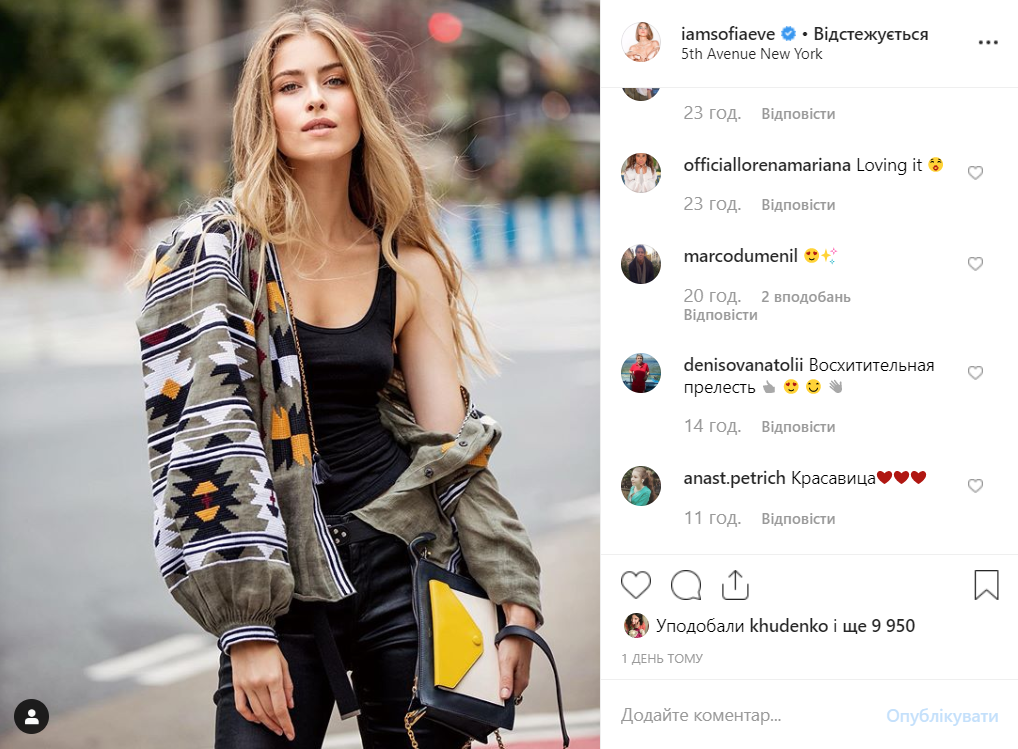Open khudenko from the likes line

(788, 626)
